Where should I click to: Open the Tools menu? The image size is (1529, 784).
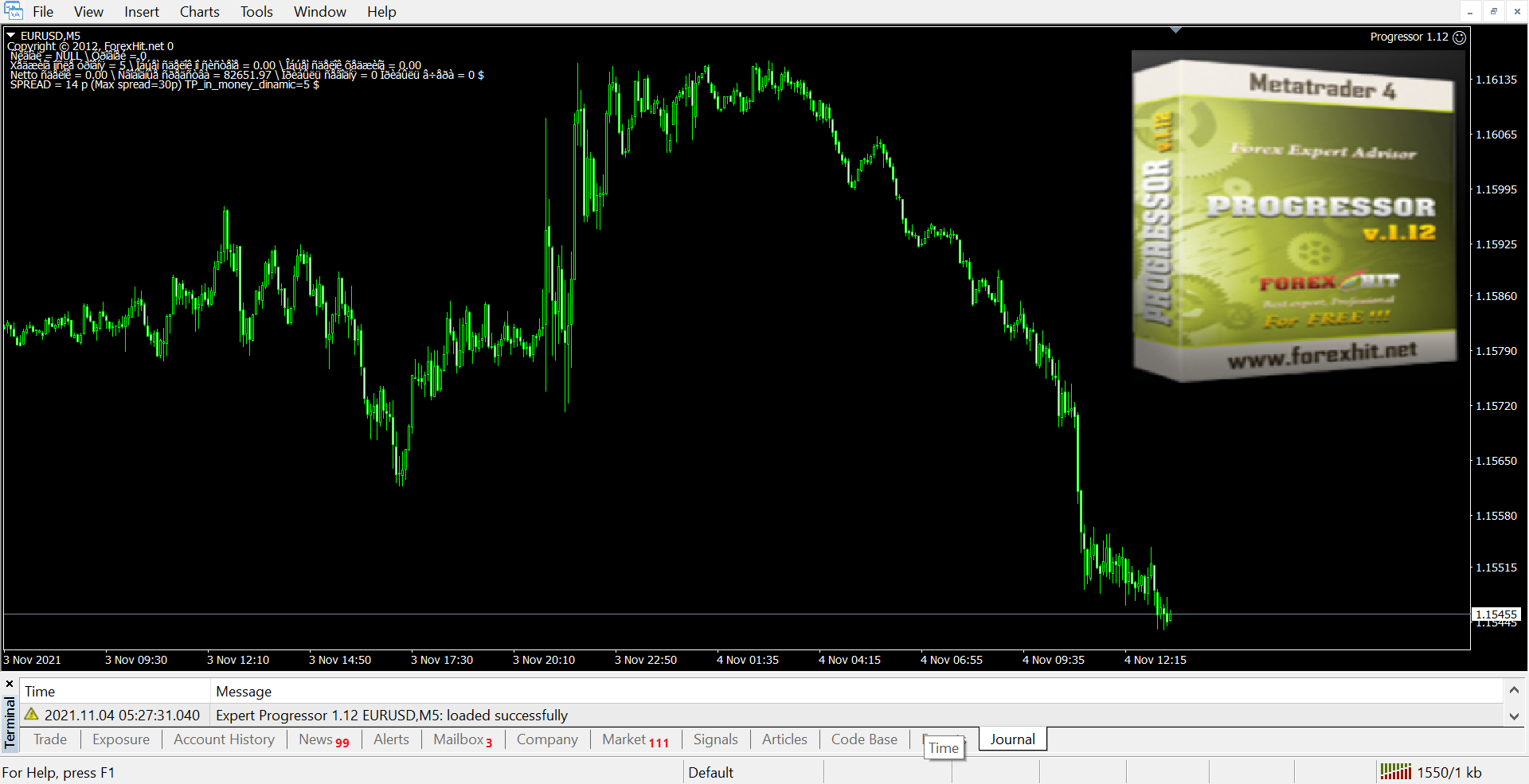pos(256,12)
